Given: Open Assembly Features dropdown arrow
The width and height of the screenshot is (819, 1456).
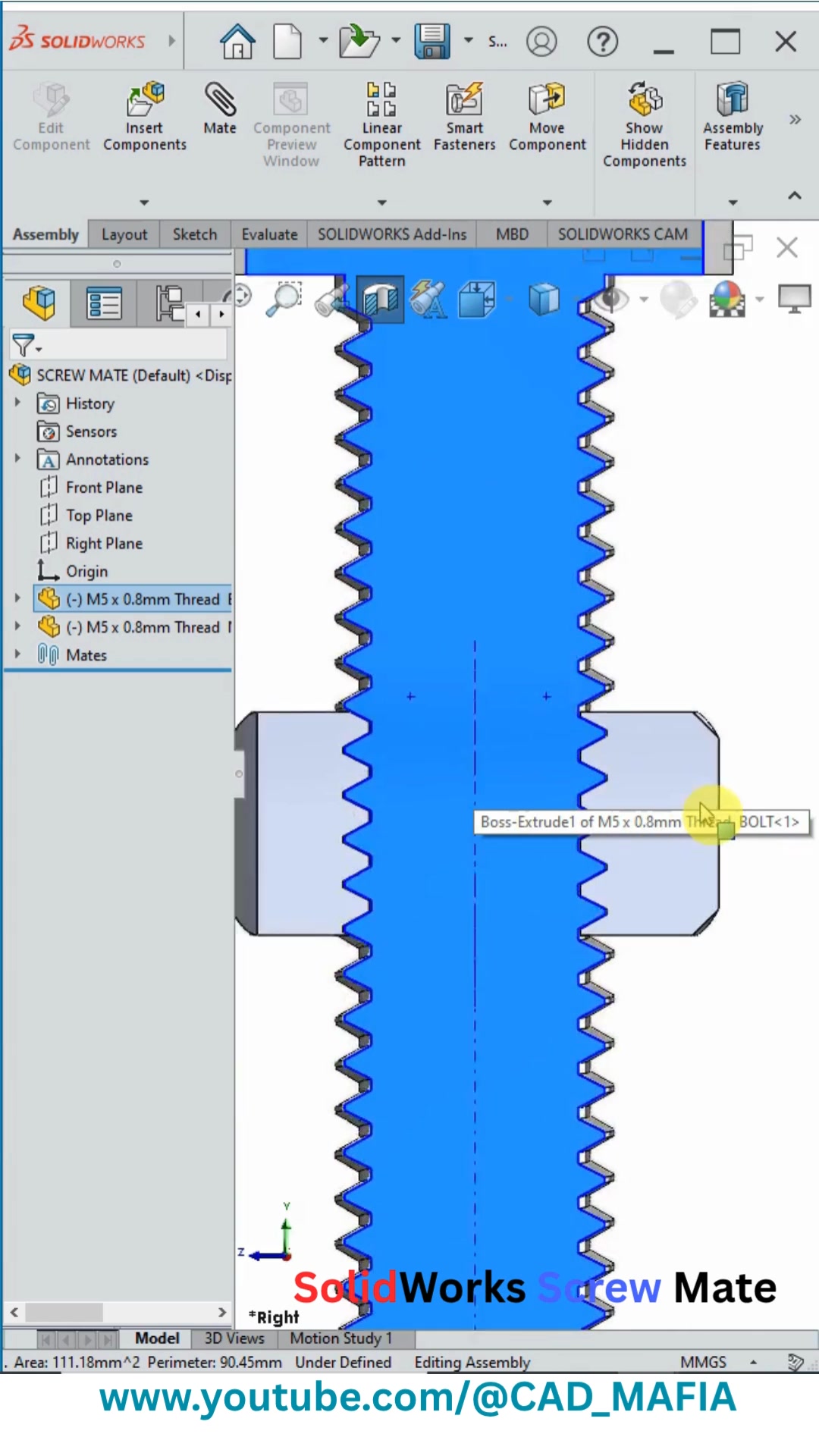Looking at the screenshot, I should click(733, 202).
